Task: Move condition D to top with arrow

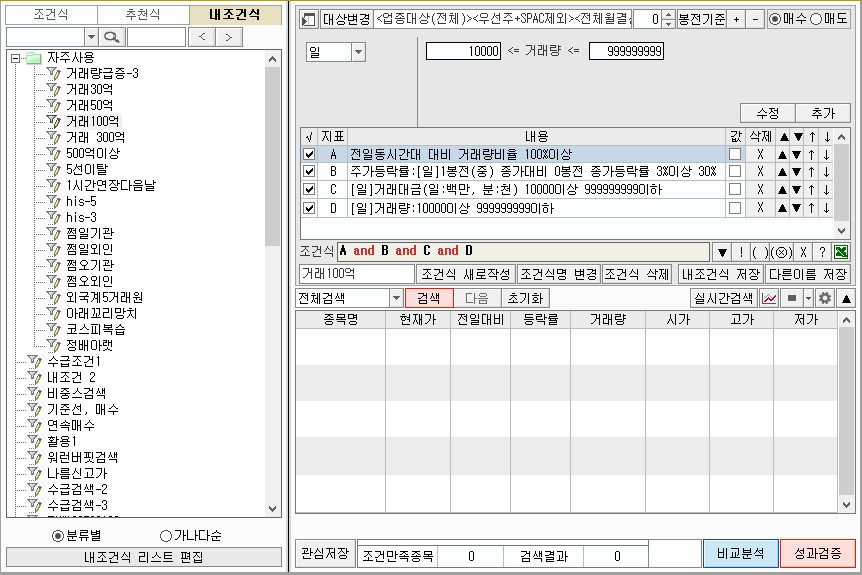Action: click(x=811, y=208)
